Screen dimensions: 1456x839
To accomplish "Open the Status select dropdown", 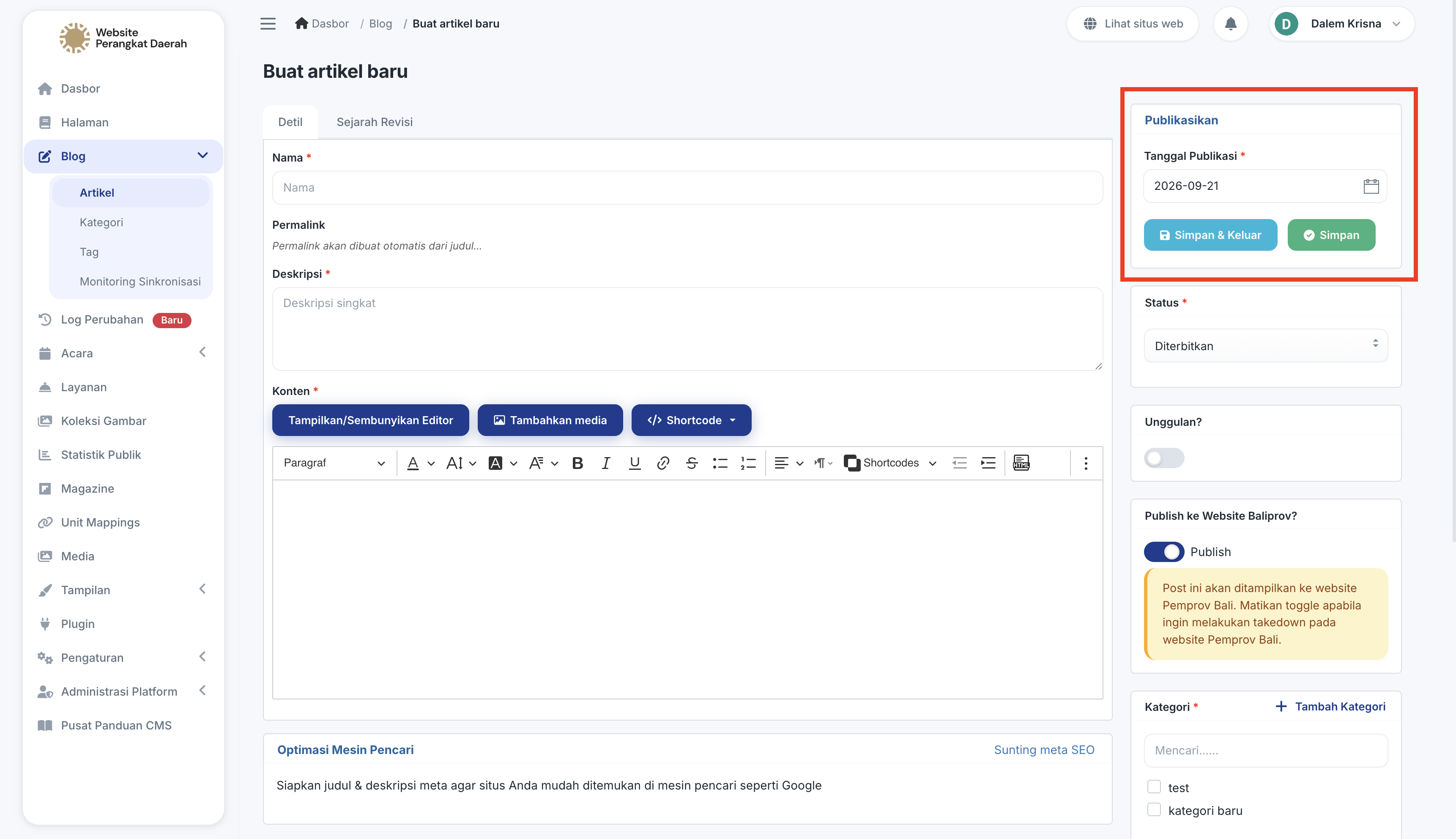I will point(1265,346).
